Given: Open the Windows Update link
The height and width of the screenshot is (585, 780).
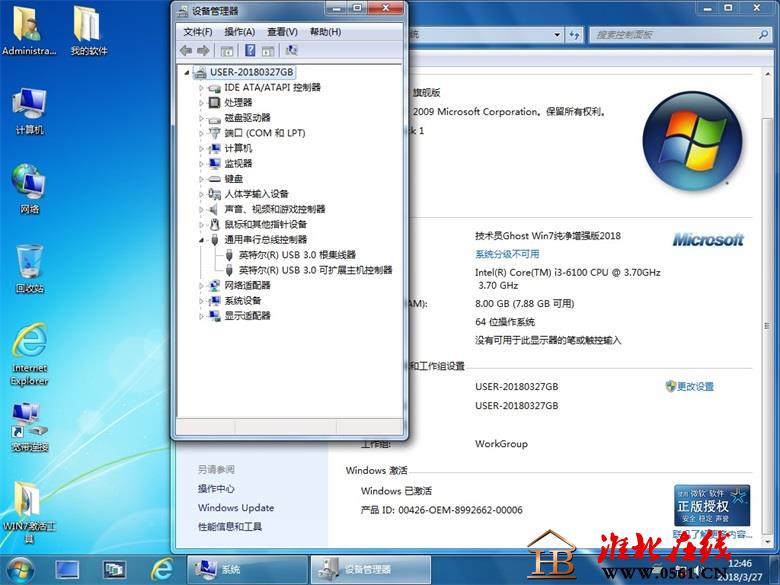Looking at the screenshot, I should point(236,508).
